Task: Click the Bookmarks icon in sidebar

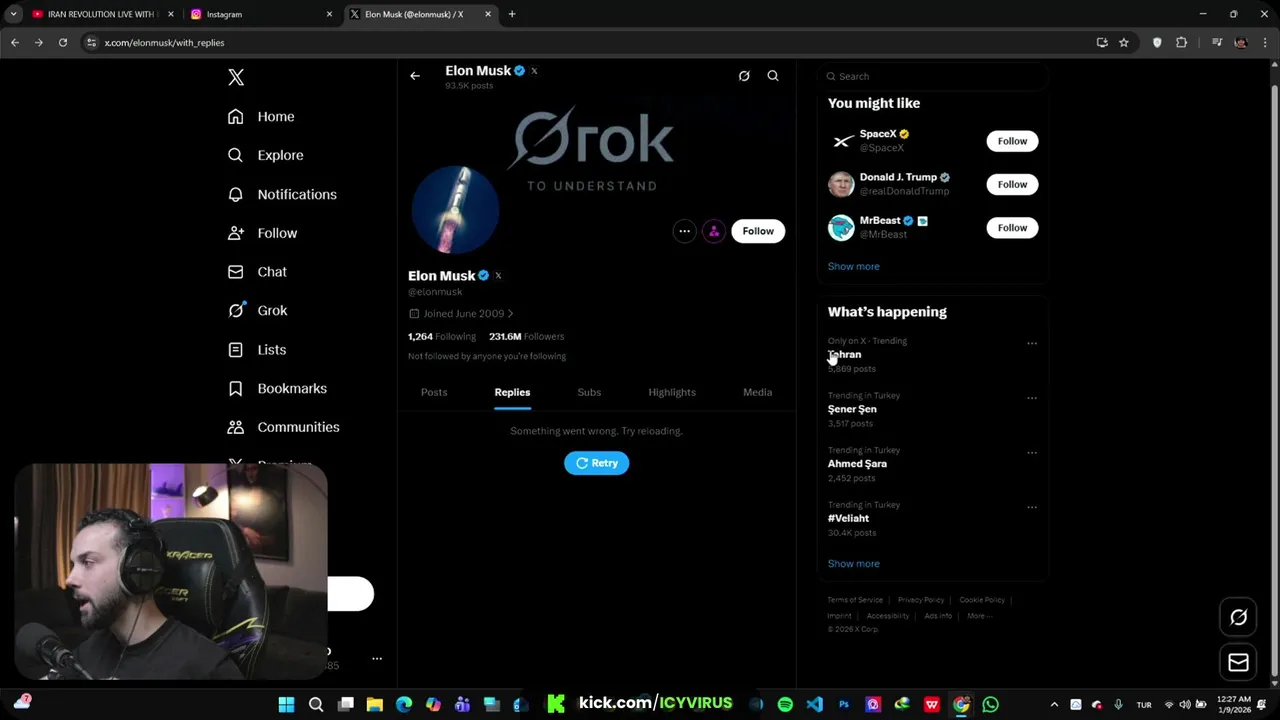Action: [x=235, y=389]
